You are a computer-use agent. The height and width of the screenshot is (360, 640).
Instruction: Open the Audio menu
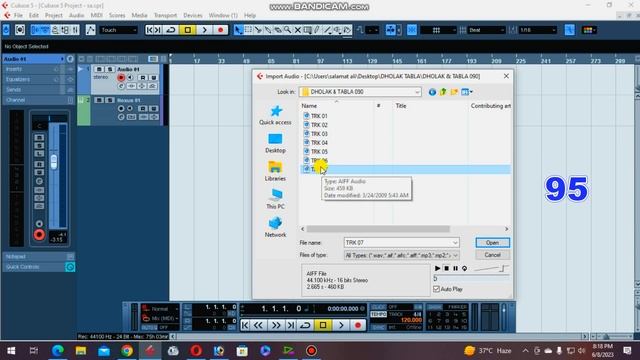click(76, 16)
